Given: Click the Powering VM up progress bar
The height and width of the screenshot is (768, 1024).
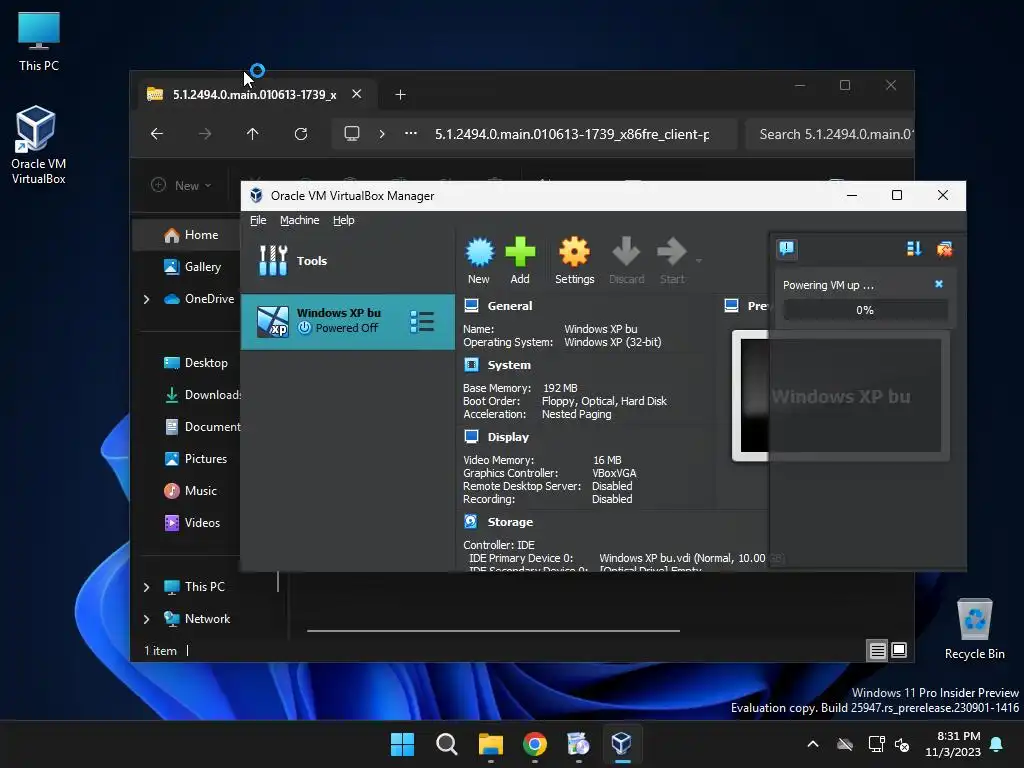Looking at the screenshot, I should (865, 310).
